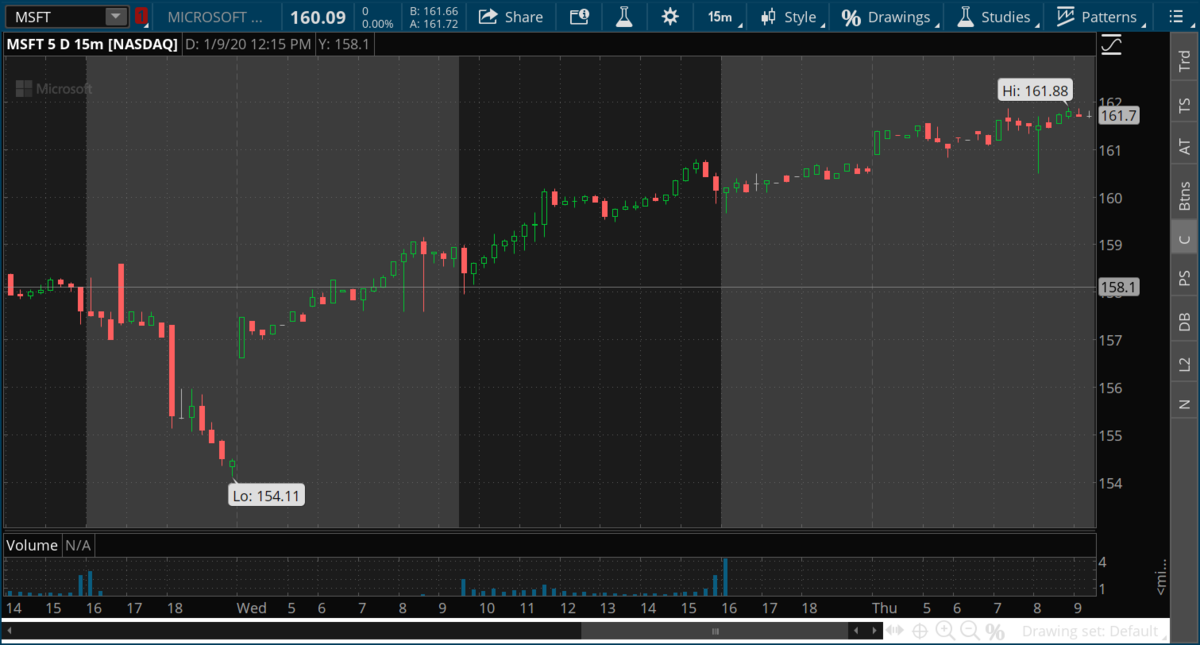Click the auto-fit horizontal expand icon
The height and width of the screenshot is (645, 1200).
tap(896, 631)
